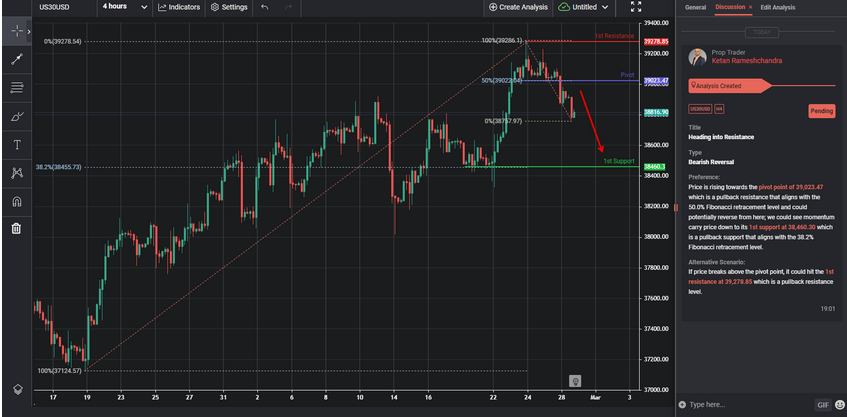Undo the last chart action
This screenshot has height=417, width=847.
(x=265, y=7)
